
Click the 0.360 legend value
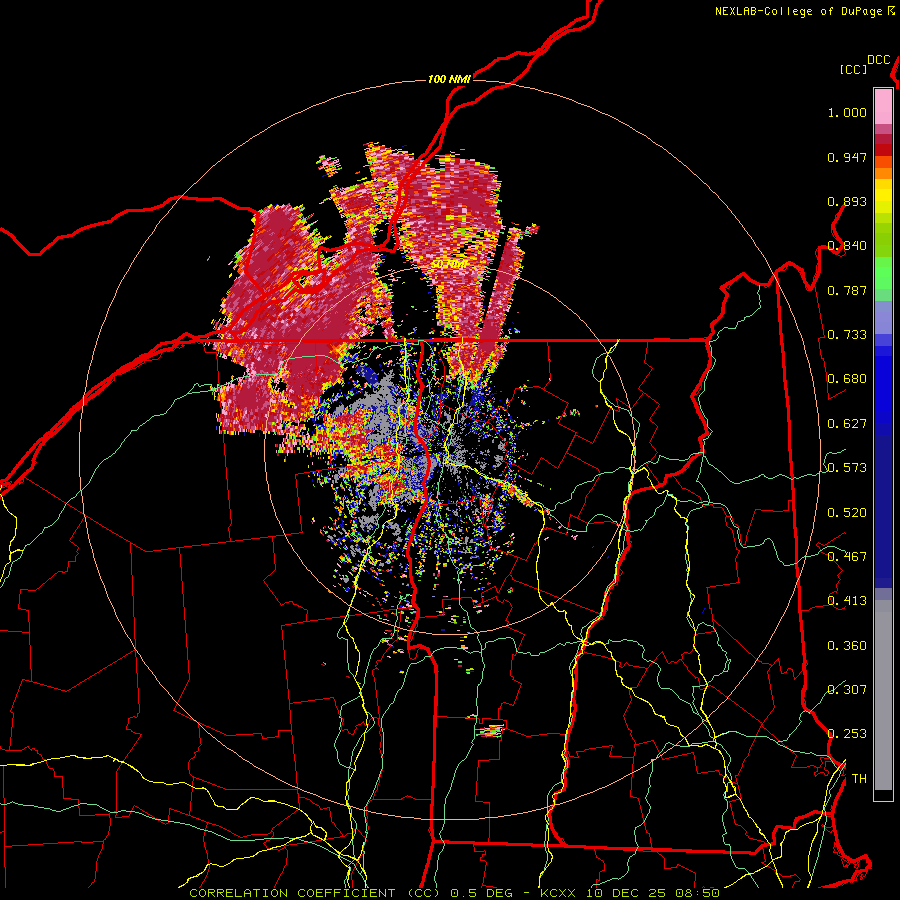point(847,646)
